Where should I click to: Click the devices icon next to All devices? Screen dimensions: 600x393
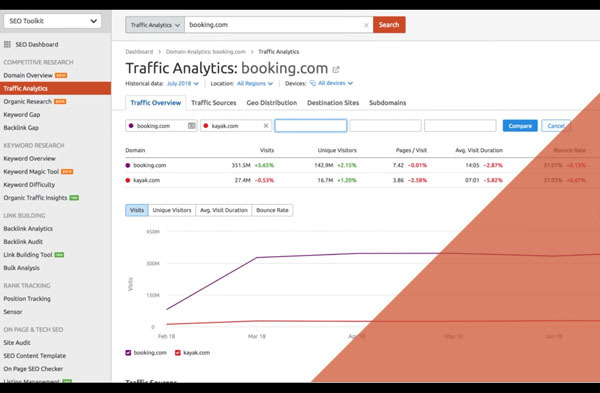[313, 83]
